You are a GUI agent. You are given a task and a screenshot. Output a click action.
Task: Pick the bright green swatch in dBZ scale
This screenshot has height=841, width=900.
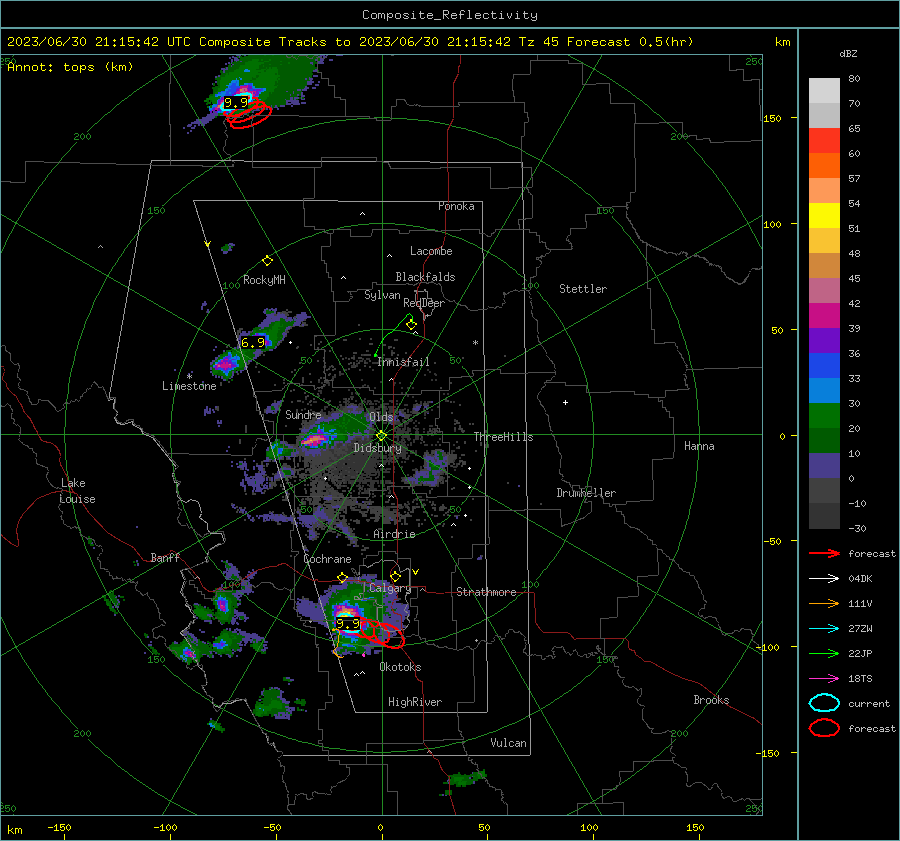coord(824,416)
